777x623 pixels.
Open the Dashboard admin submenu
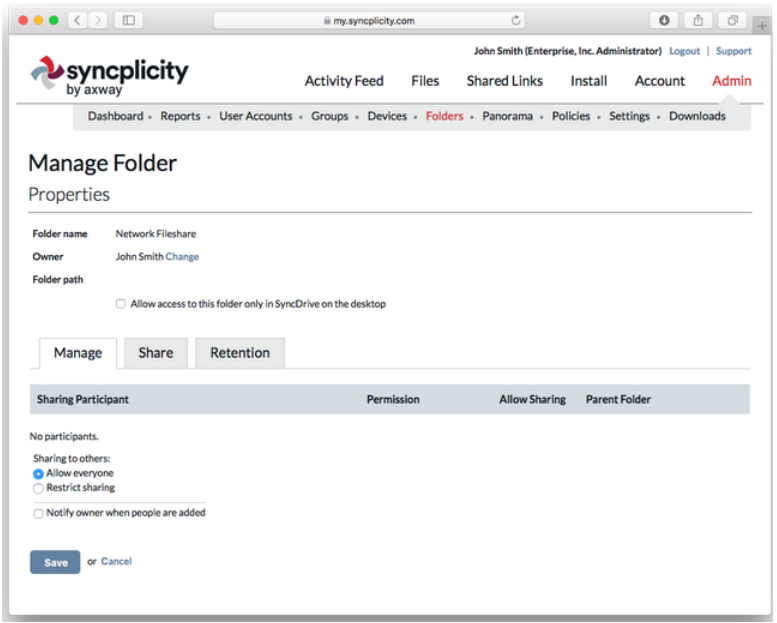point(115,116)
